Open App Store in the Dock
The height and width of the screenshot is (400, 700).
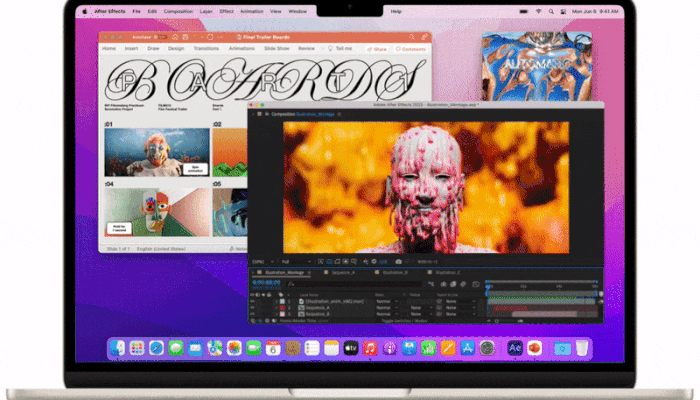coord(467,348)
